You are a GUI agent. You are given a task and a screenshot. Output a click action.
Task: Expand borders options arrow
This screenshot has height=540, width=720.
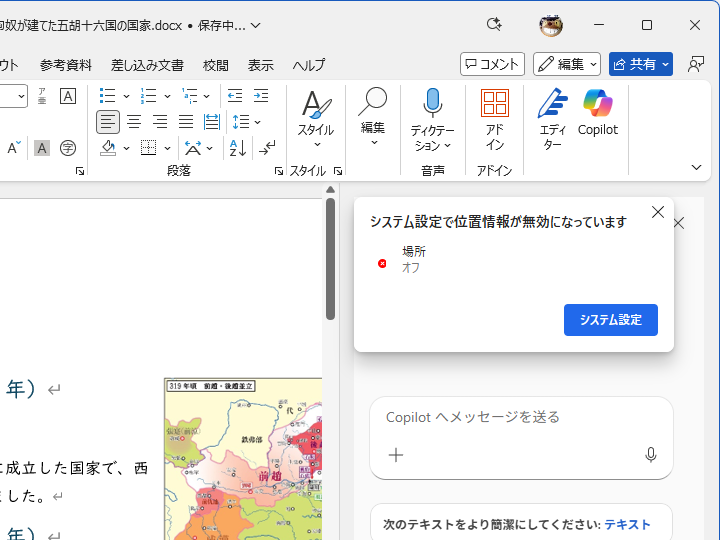pos(167,148)
